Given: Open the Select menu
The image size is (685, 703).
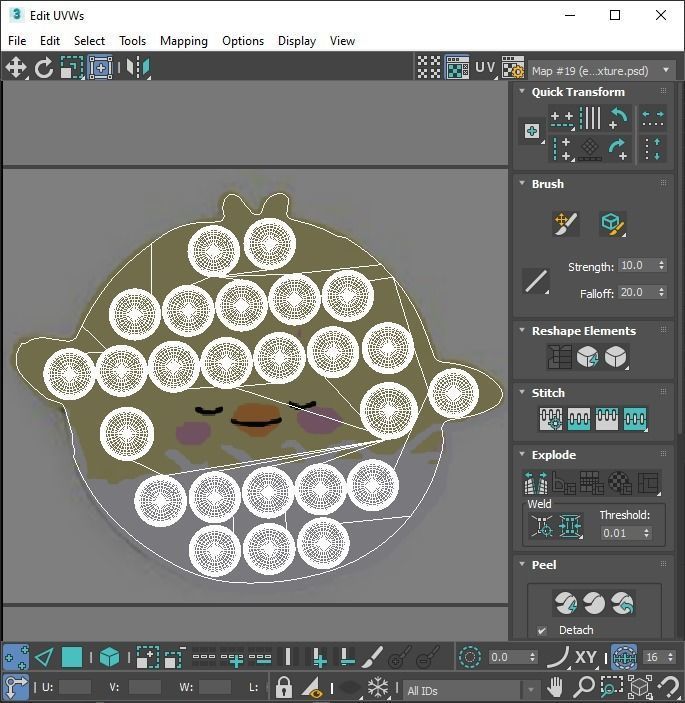Looking at the screenshot, I should click(89, 41).
